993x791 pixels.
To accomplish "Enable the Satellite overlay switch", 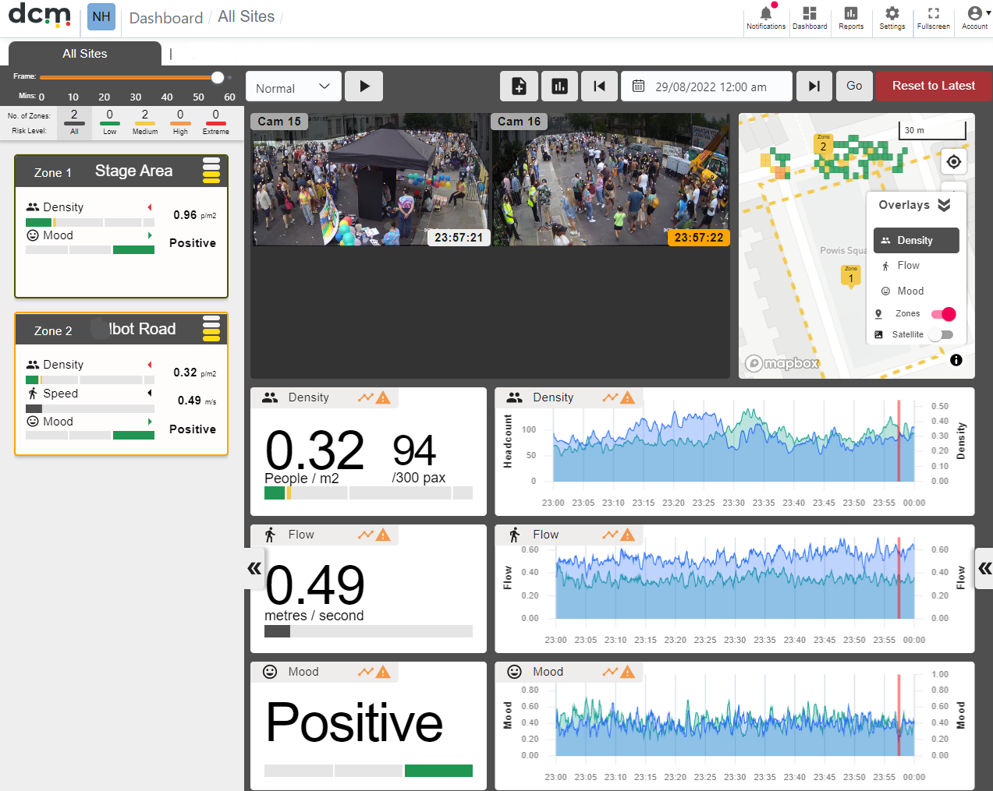I will 942,335.
